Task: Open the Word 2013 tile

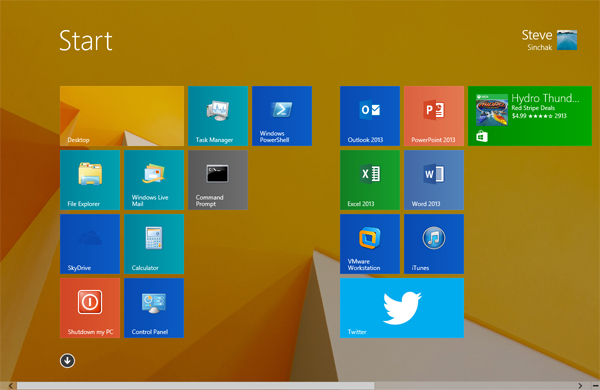Action: [434, 180]
